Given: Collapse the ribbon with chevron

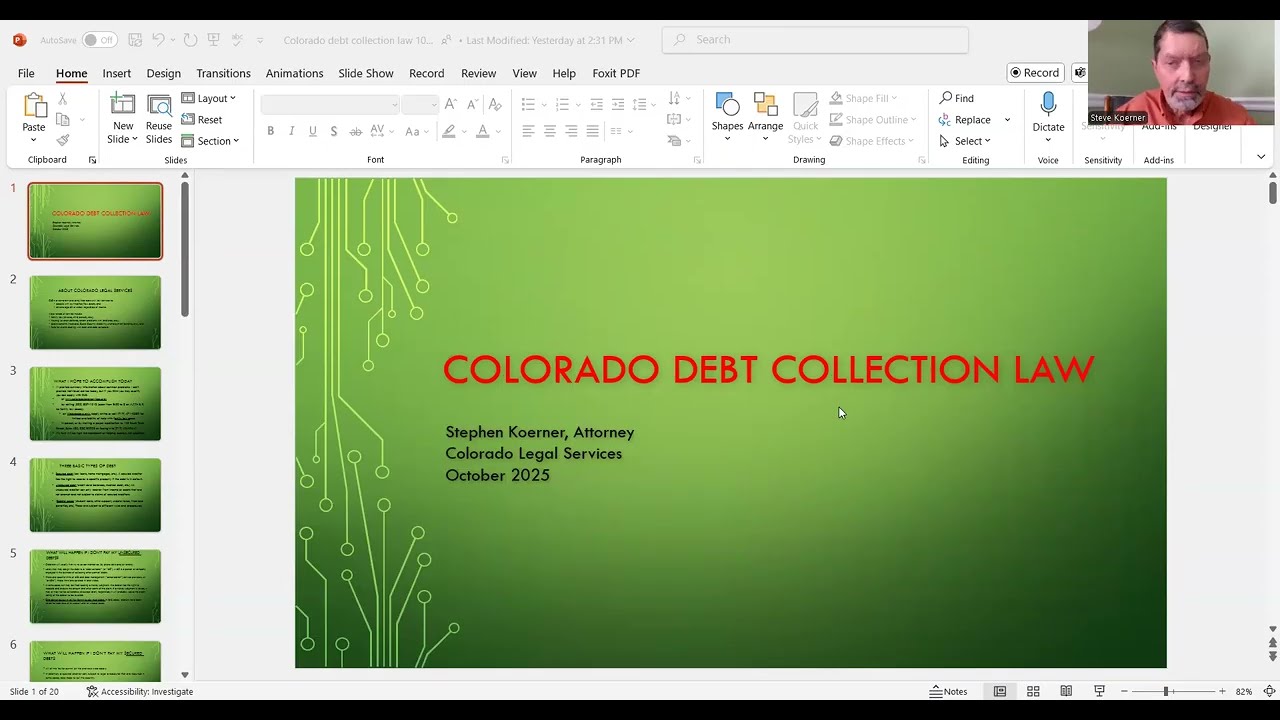Looking at the screenshot, I should click(x=1260, y=157).
